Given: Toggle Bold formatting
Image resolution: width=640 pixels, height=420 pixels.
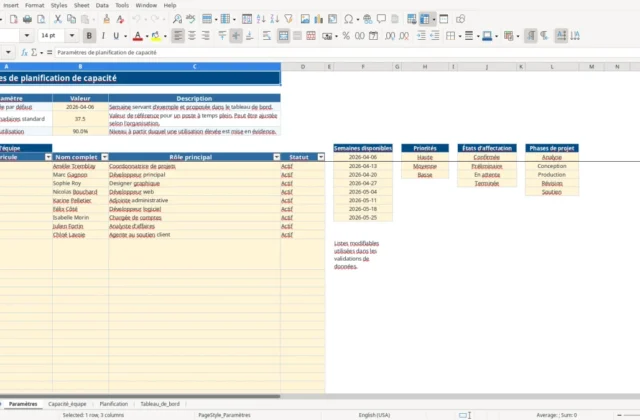Looking at the screenshot, I should [89, 36].
